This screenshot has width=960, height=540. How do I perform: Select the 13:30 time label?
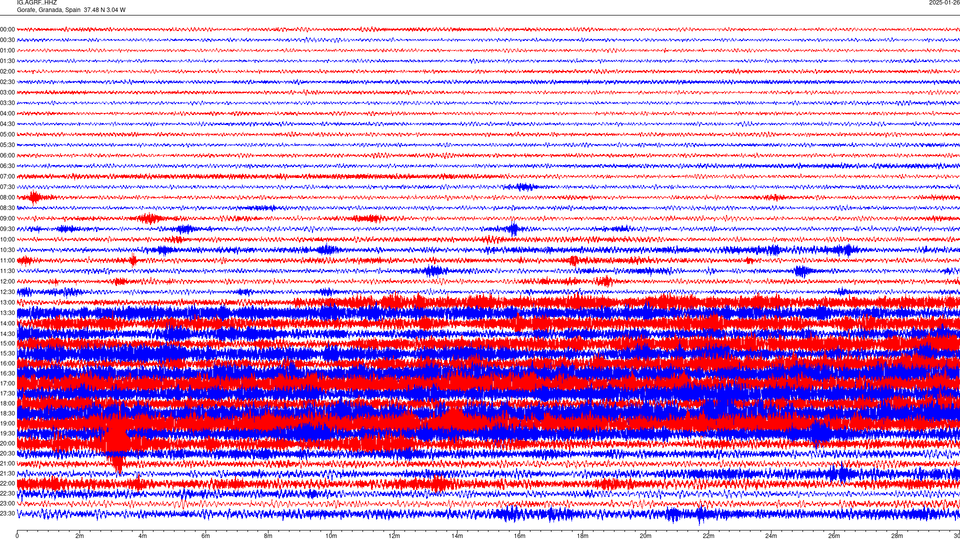7,313
